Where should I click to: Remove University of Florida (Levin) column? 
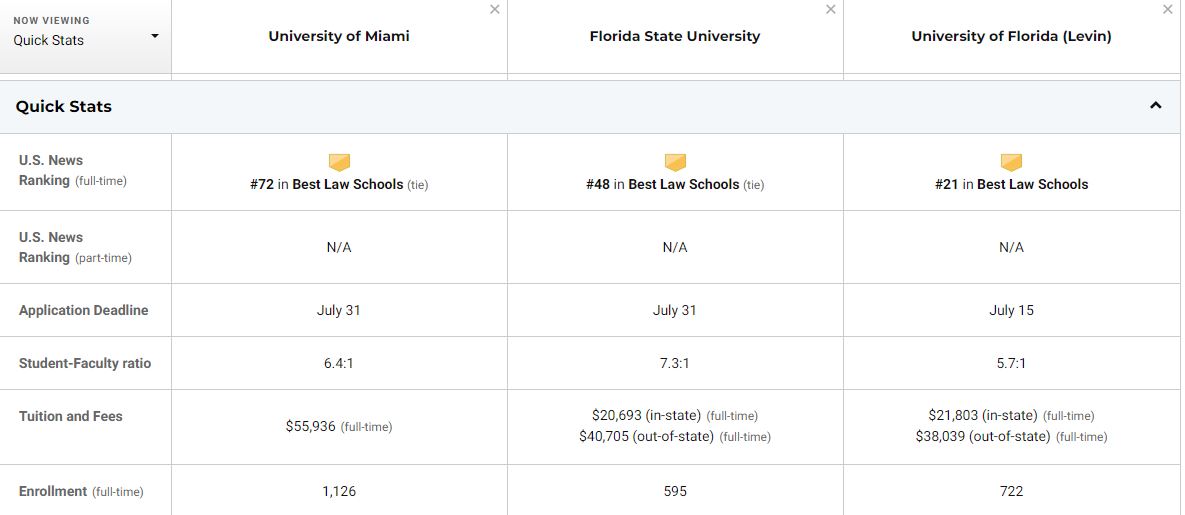(1167, 10)
